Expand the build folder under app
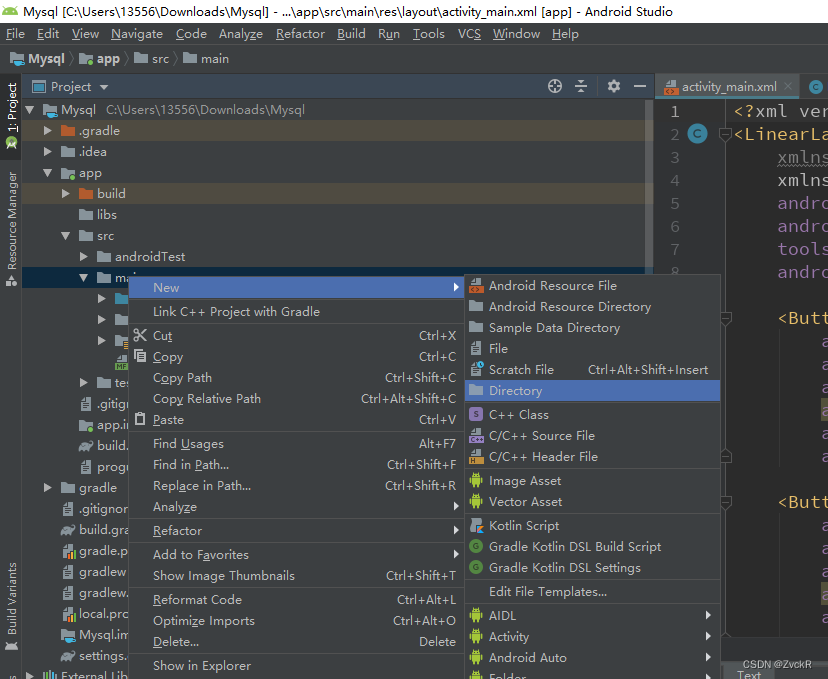Screen dimensions: 828x679 coord(65,193)
